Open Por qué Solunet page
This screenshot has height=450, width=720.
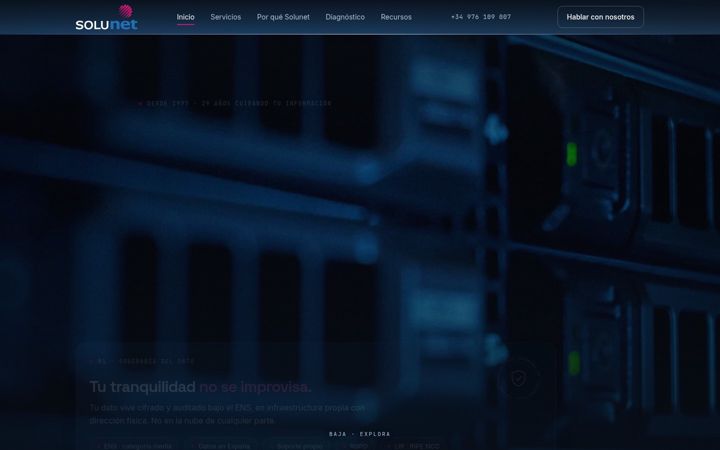click(x=283, y=17)
